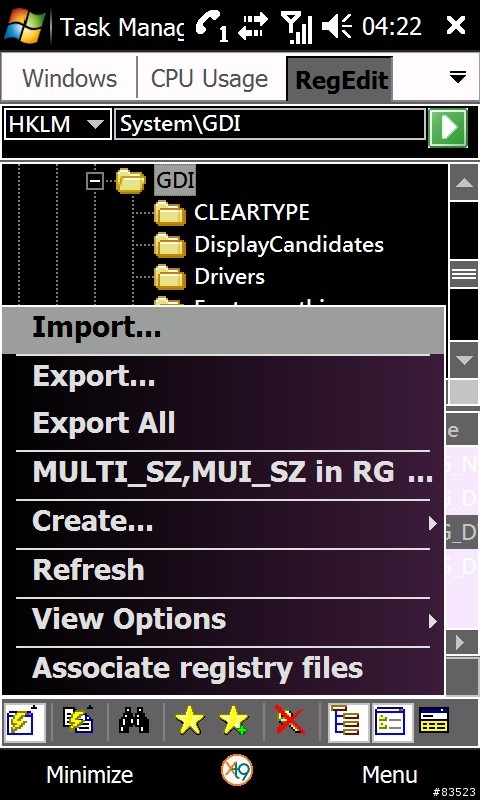This screenshot has width=480, height=800.
Task: Close Task Manager with the X
Action: (456, 25)
